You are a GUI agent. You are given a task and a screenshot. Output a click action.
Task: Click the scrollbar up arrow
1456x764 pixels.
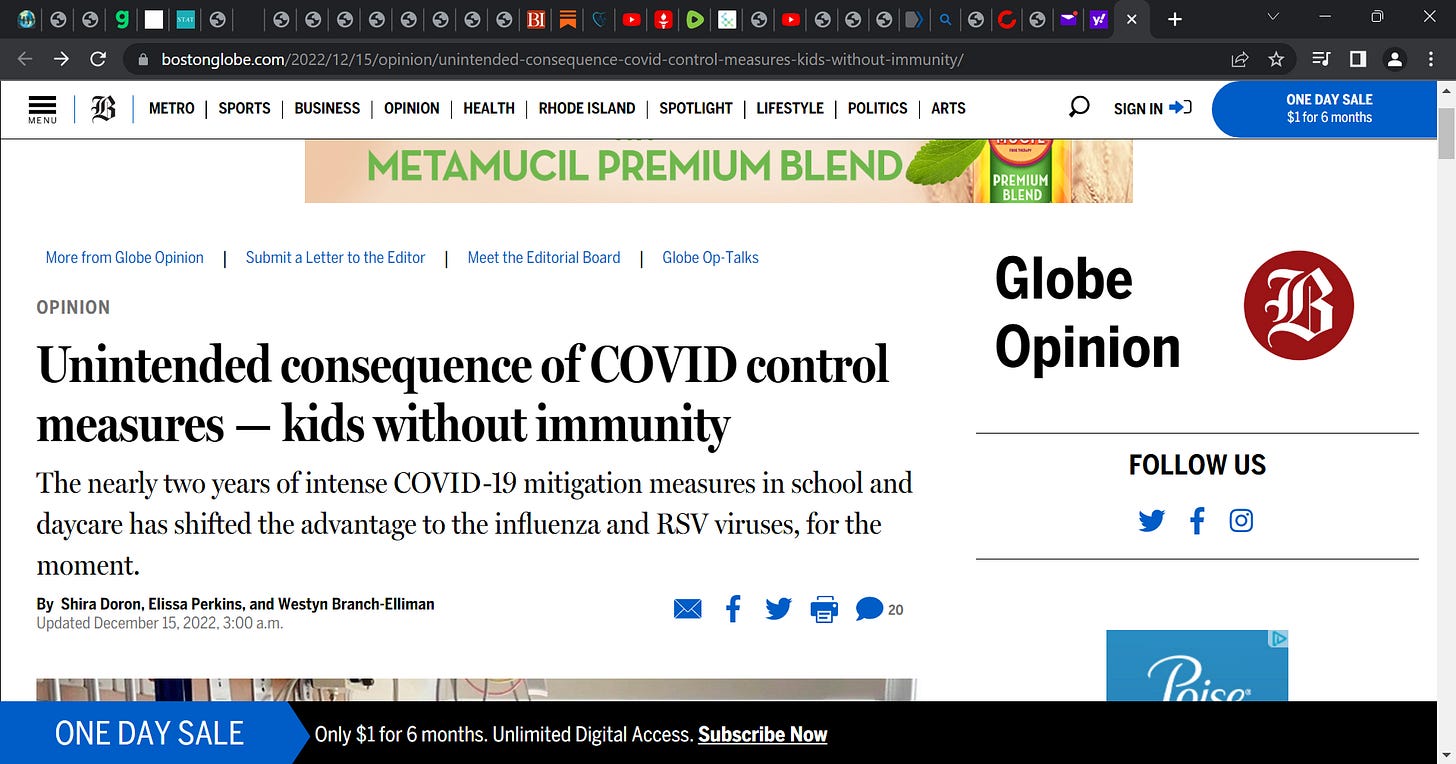[1447, 90]
